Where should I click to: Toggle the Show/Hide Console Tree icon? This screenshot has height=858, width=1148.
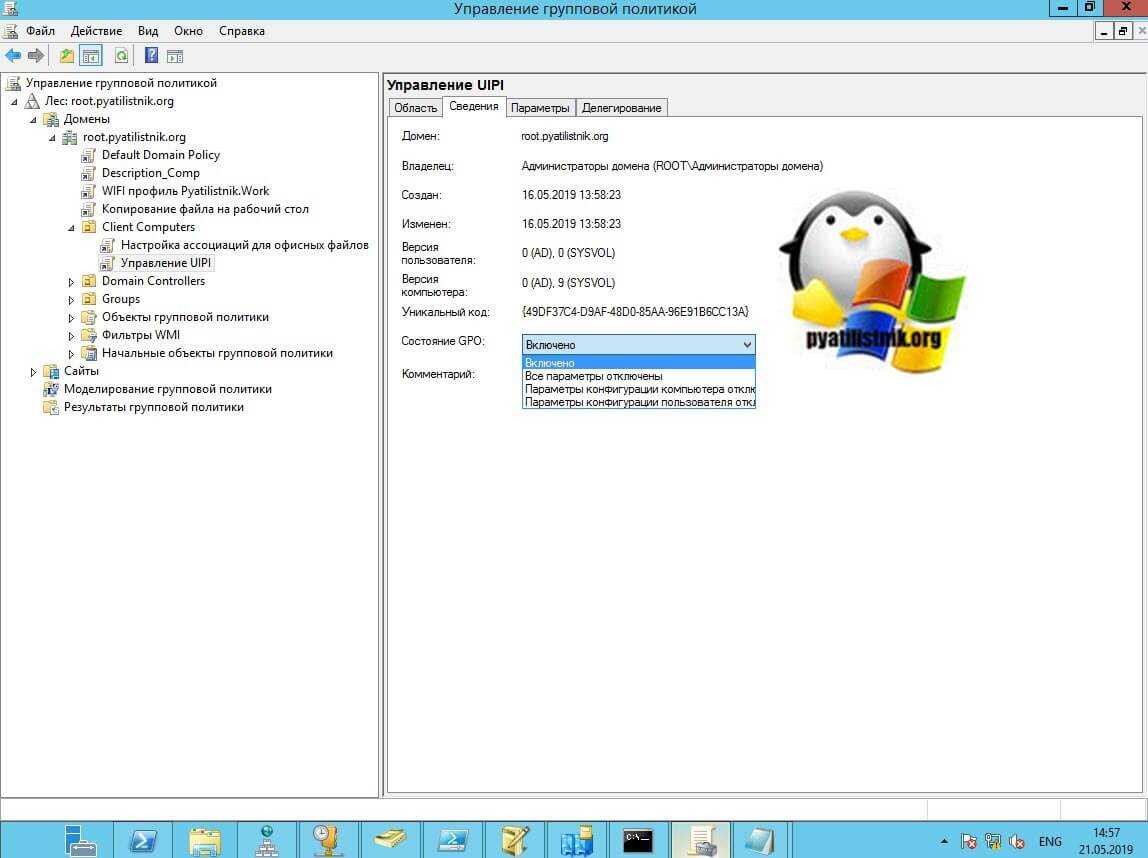tap(91, 56)
